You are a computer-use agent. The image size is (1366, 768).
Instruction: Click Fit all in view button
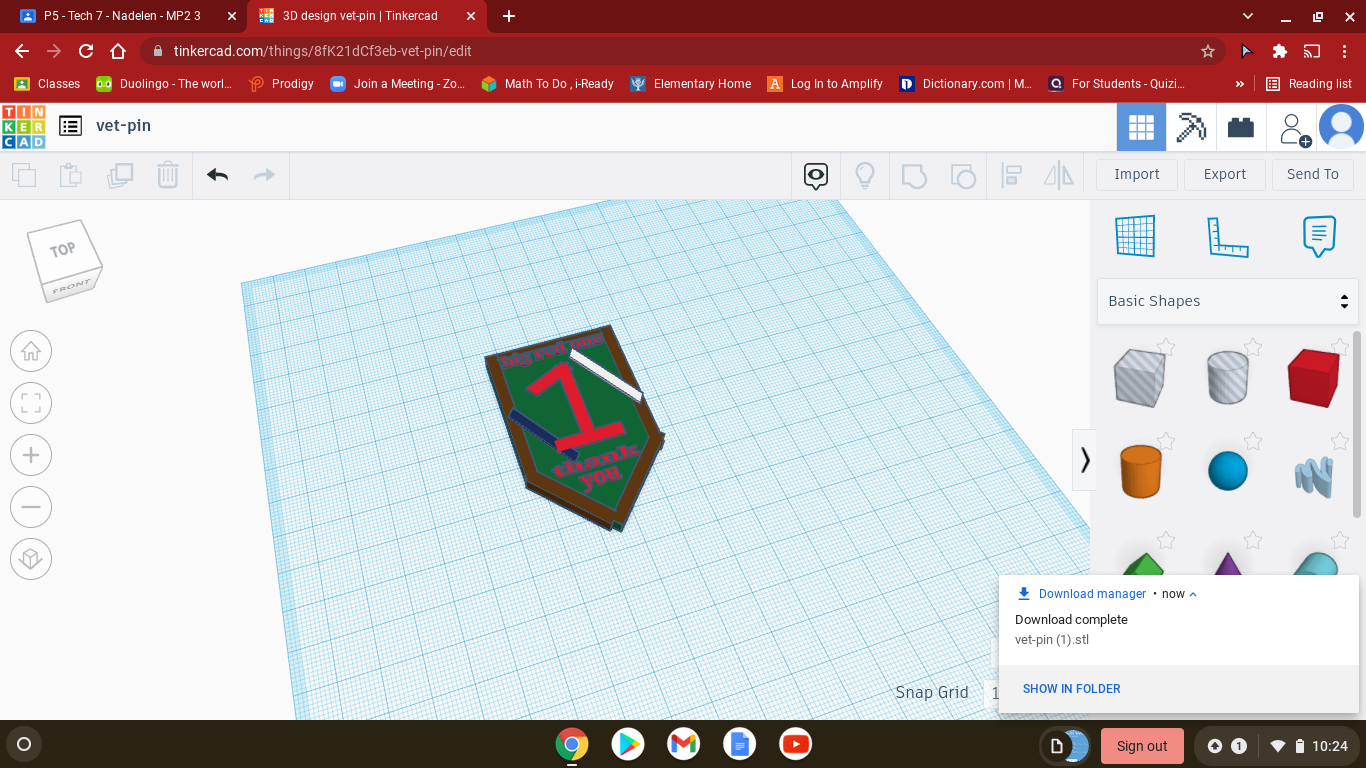(x=31, y=404)
